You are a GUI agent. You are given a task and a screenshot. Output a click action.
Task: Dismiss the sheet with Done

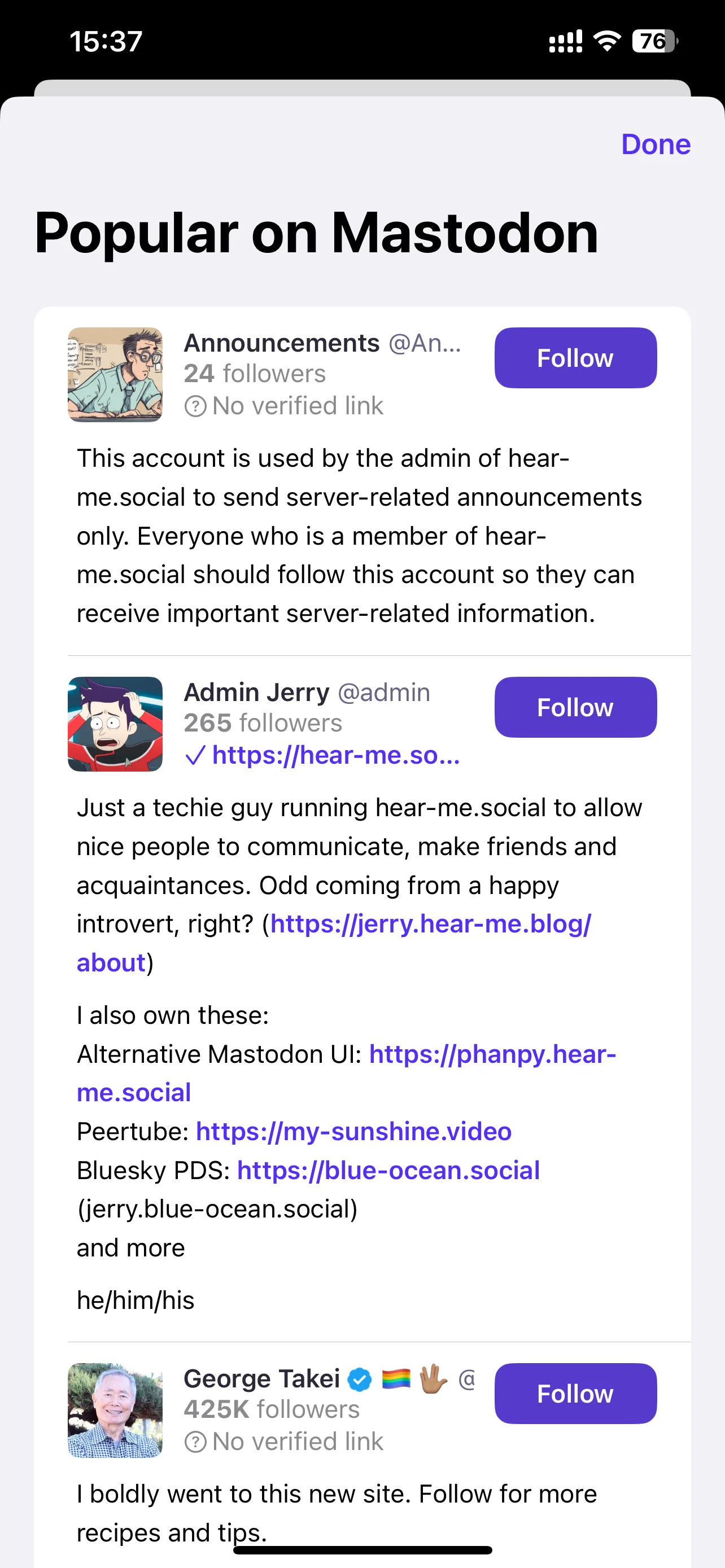click(x=656, y=144)
